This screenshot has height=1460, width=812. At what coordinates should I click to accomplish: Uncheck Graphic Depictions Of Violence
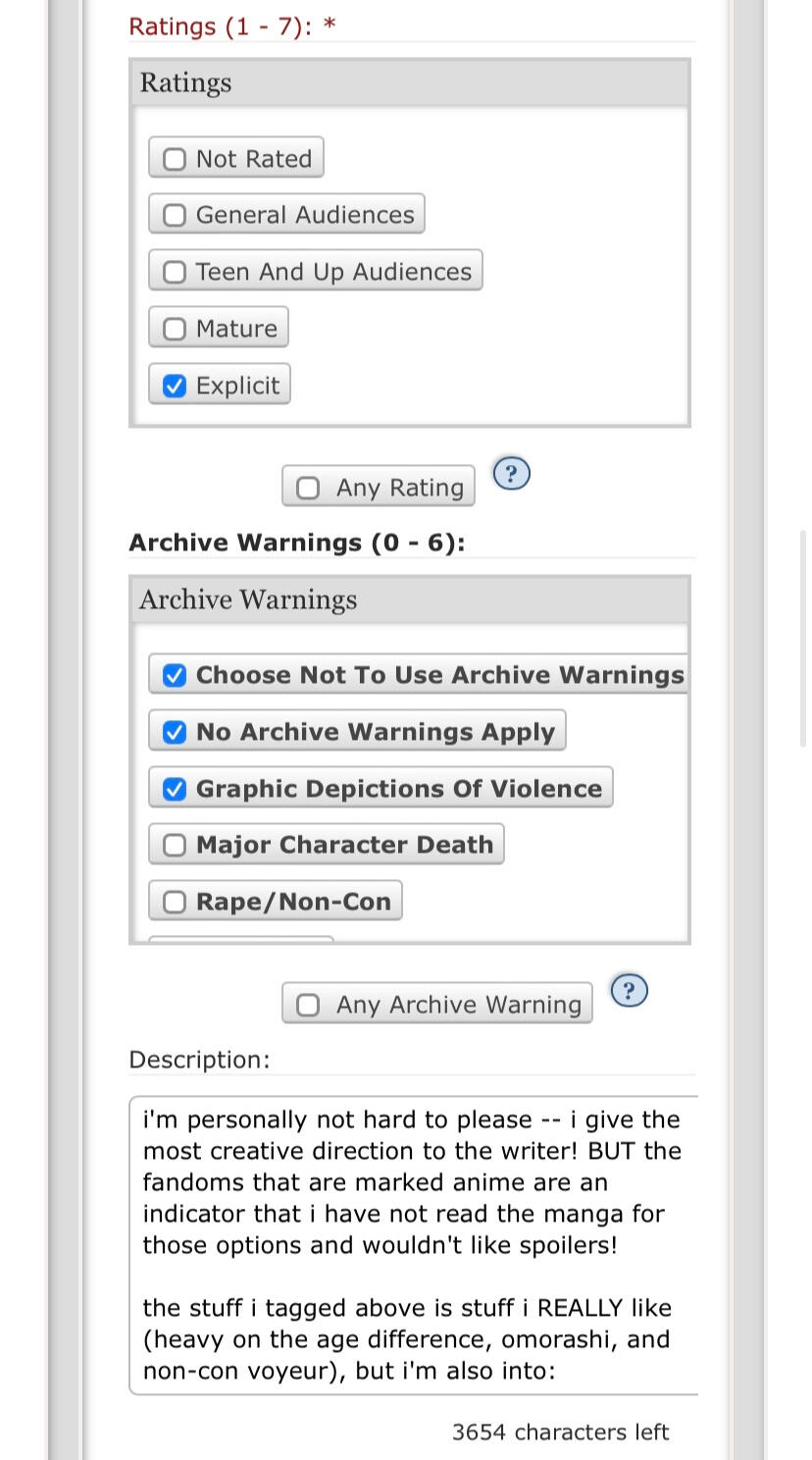pos(175,789)
